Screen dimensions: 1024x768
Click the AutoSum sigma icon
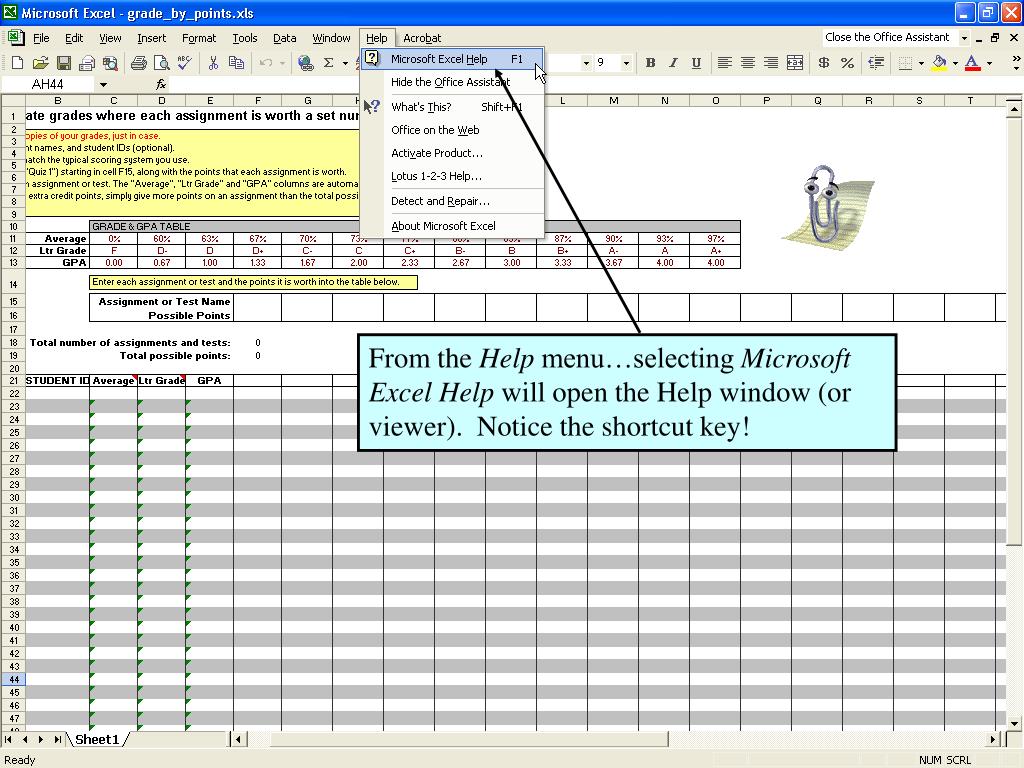[x=328, y=63]
